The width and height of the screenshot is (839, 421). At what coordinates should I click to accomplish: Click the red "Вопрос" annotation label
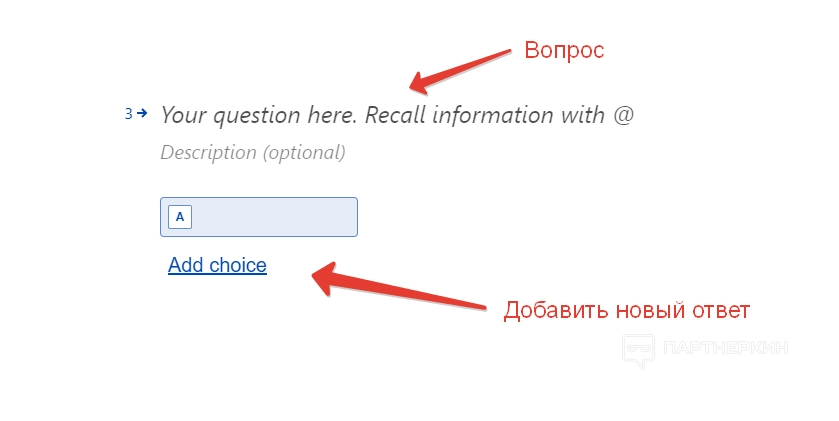click(x=564, y=49)
